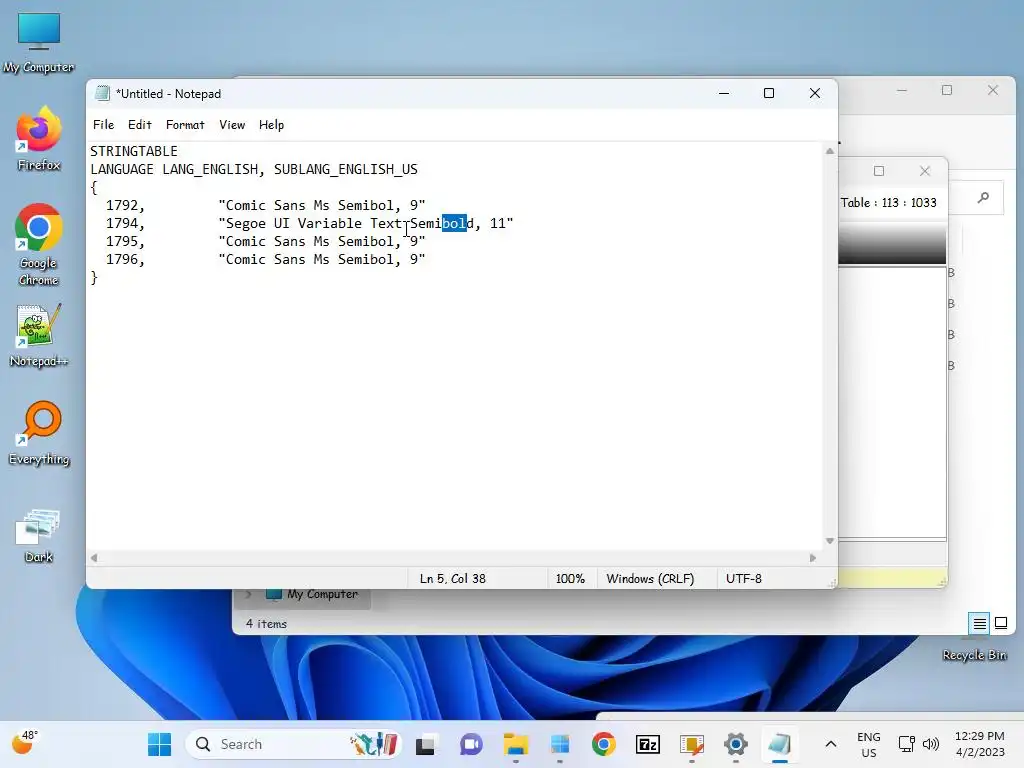Open the Notepad File menu
The width and height of the screenshot is (1024, 768).
point(103,125)
